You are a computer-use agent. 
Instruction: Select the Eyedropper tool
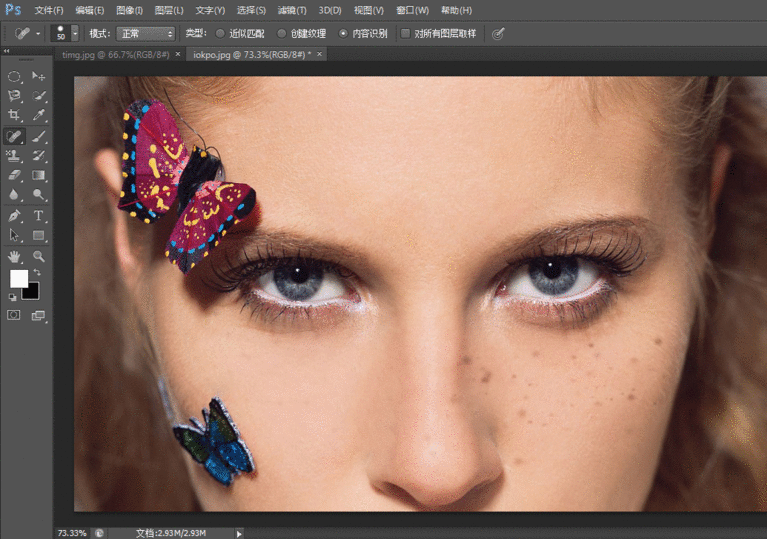39,116
